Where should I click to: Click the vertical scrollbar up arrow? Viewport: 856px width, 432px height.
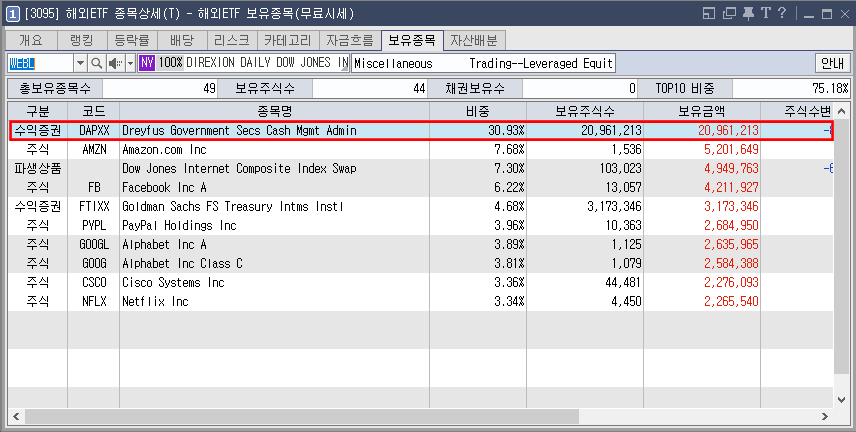842,110
